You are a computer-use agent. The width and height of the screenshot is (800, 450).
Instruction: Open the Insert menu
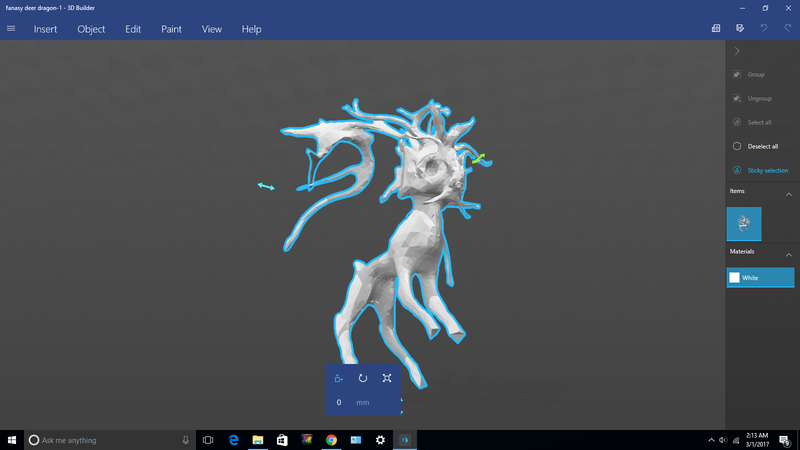(45, 29)
